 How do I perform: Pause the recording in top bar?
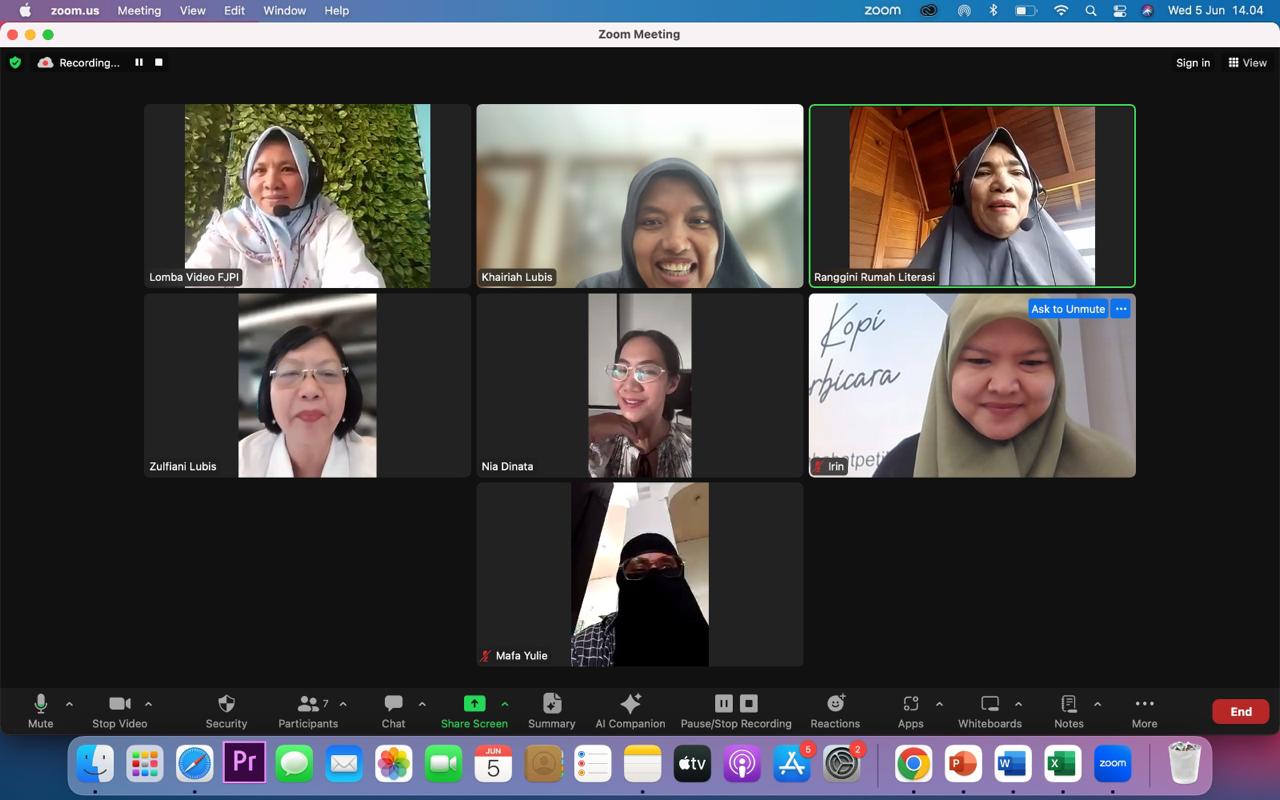point(139,62)
